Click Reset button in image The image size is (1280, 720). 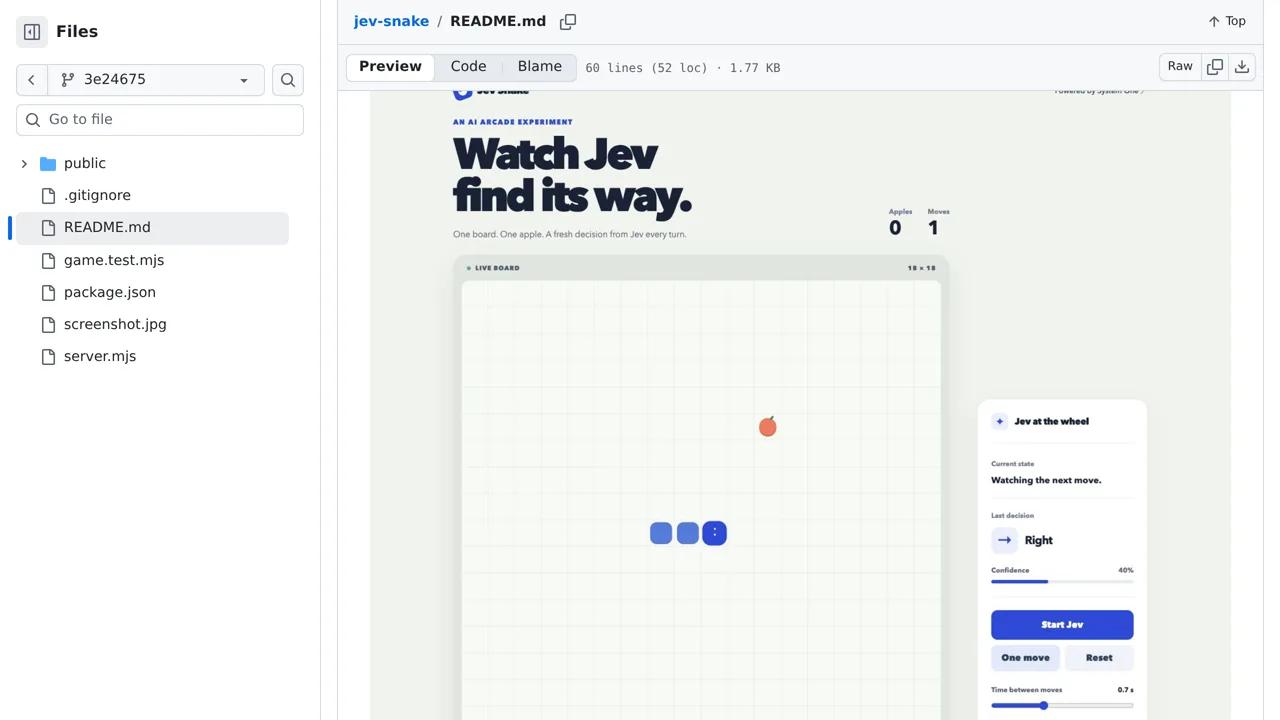(1099, 658)
